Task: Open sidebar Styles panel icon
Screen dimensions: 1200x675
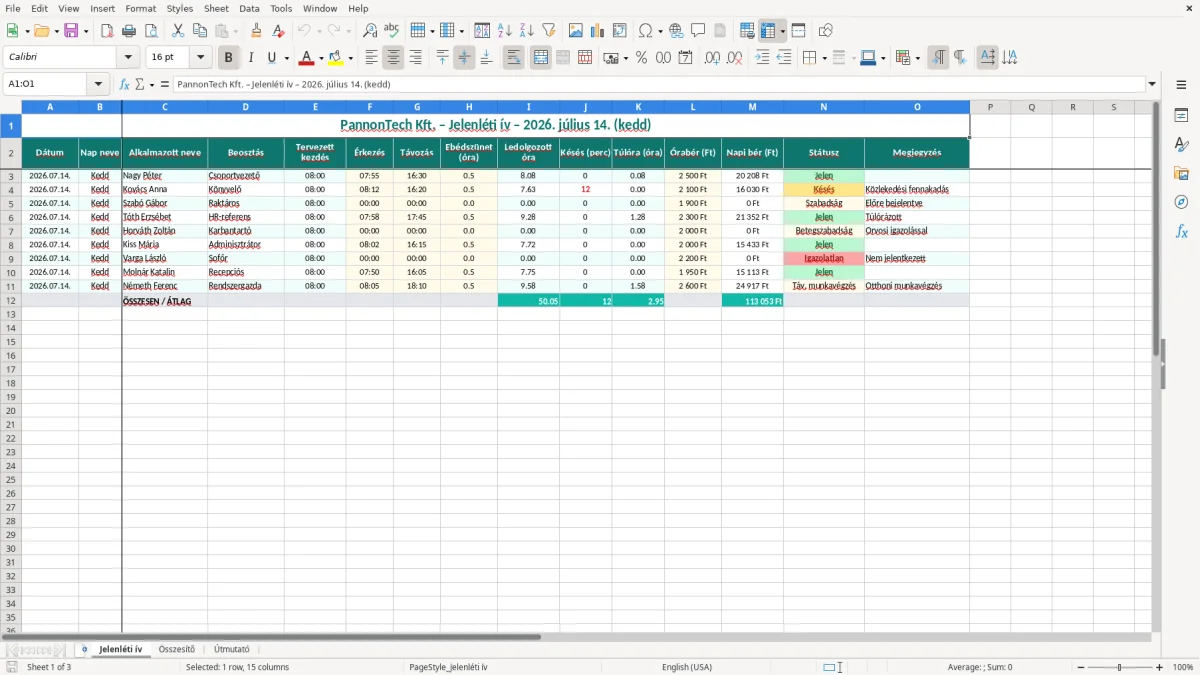Action: click(1181, 144)
